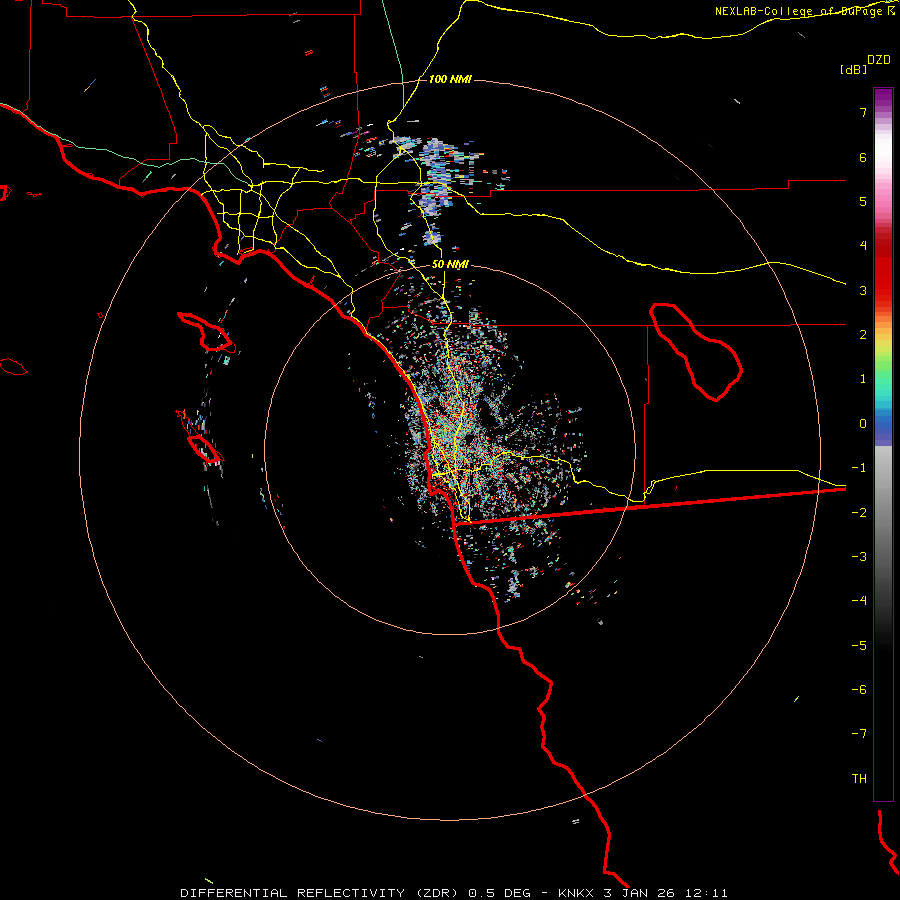Click the TH threshold label on the scale
This screenshot has width=900, height=900.
[x=859, y=778]
